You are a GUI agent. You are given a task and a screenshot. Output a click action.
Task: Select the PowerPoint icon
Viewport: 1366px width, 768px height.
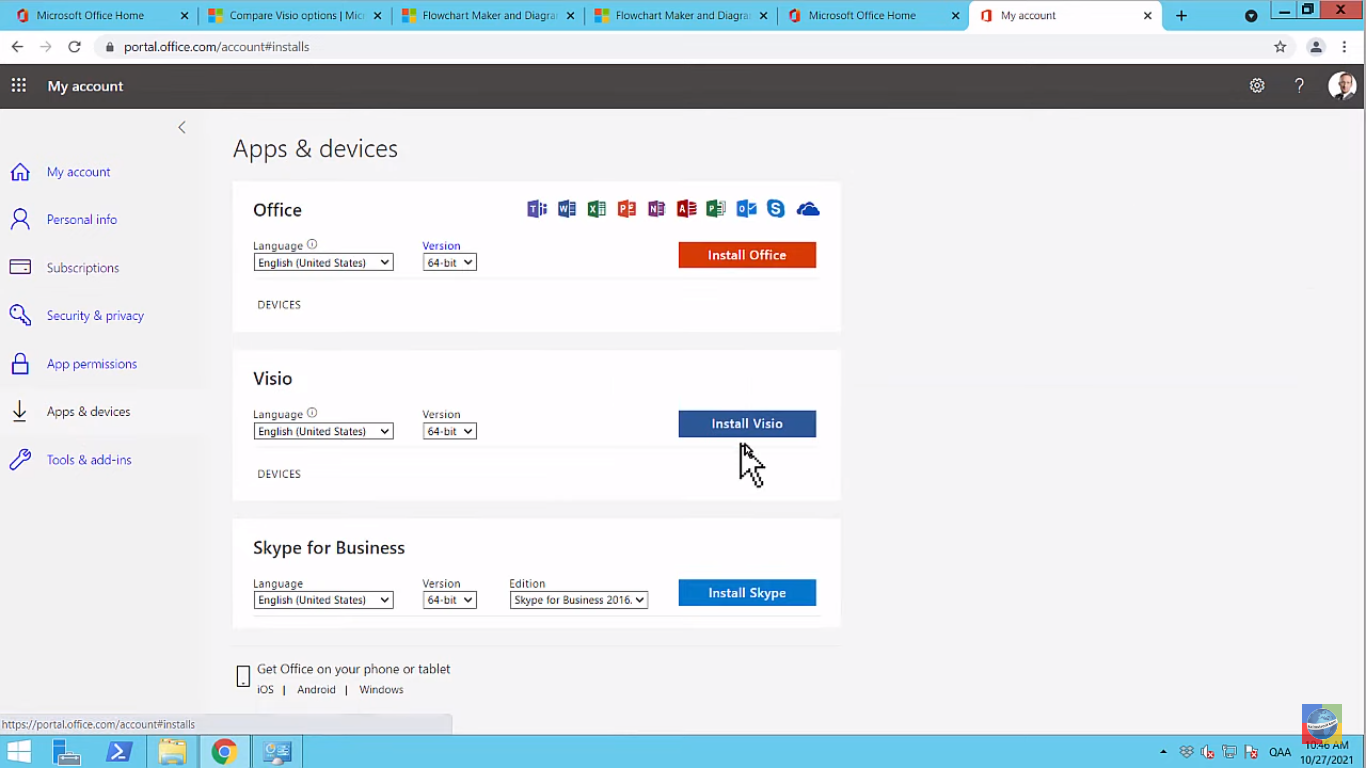tap(627, 208)
